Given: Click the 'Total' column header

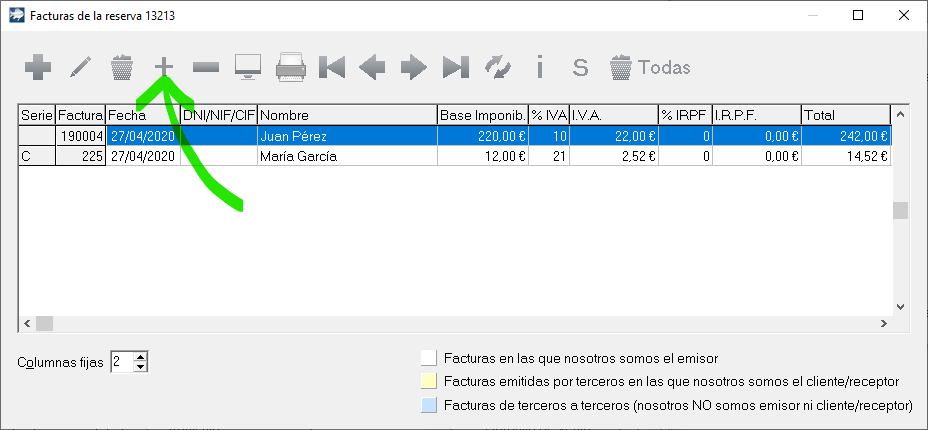Looking at the screenshot, I should pos(845,115).
